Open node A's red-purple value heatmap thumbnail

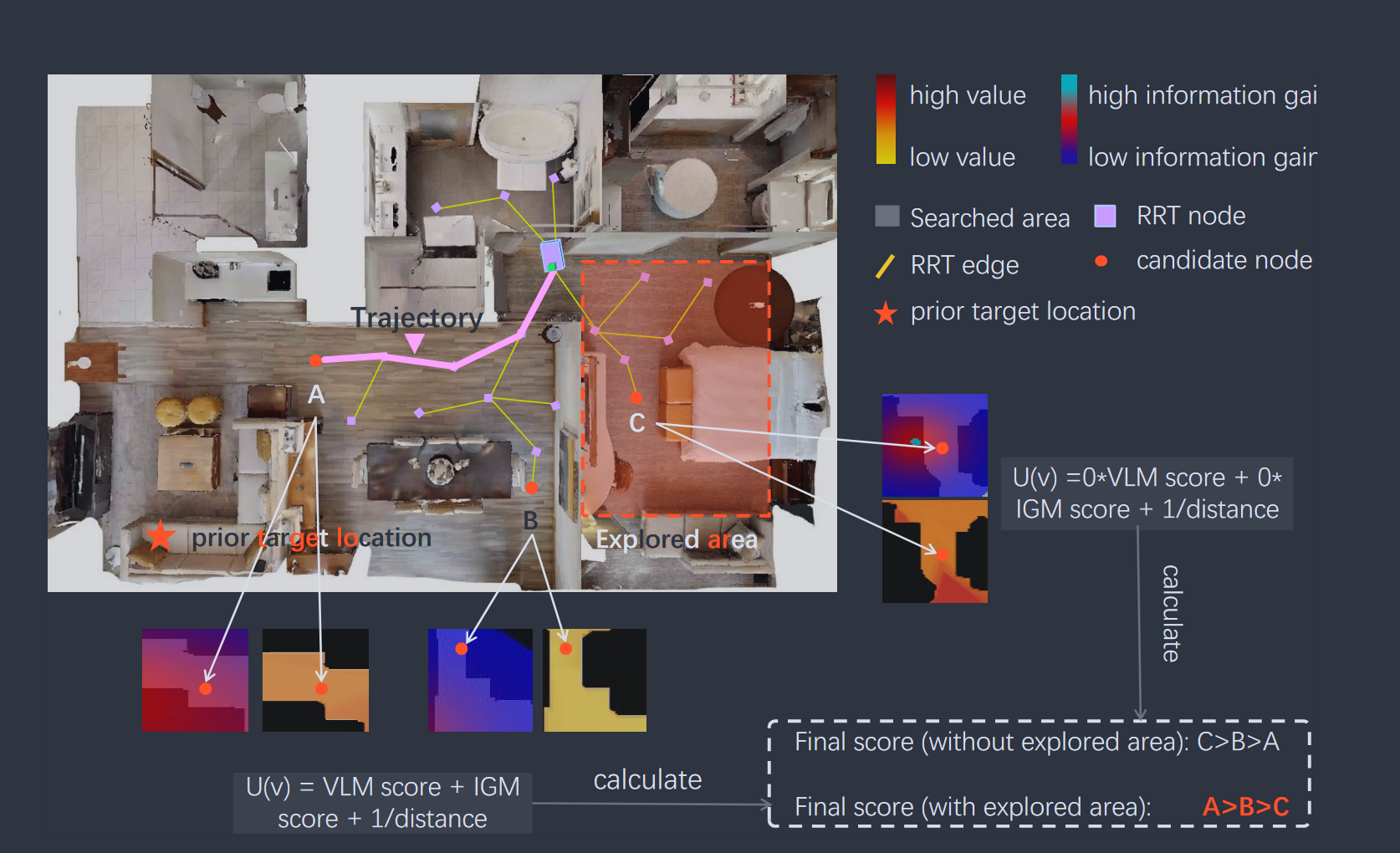(195, 680)
